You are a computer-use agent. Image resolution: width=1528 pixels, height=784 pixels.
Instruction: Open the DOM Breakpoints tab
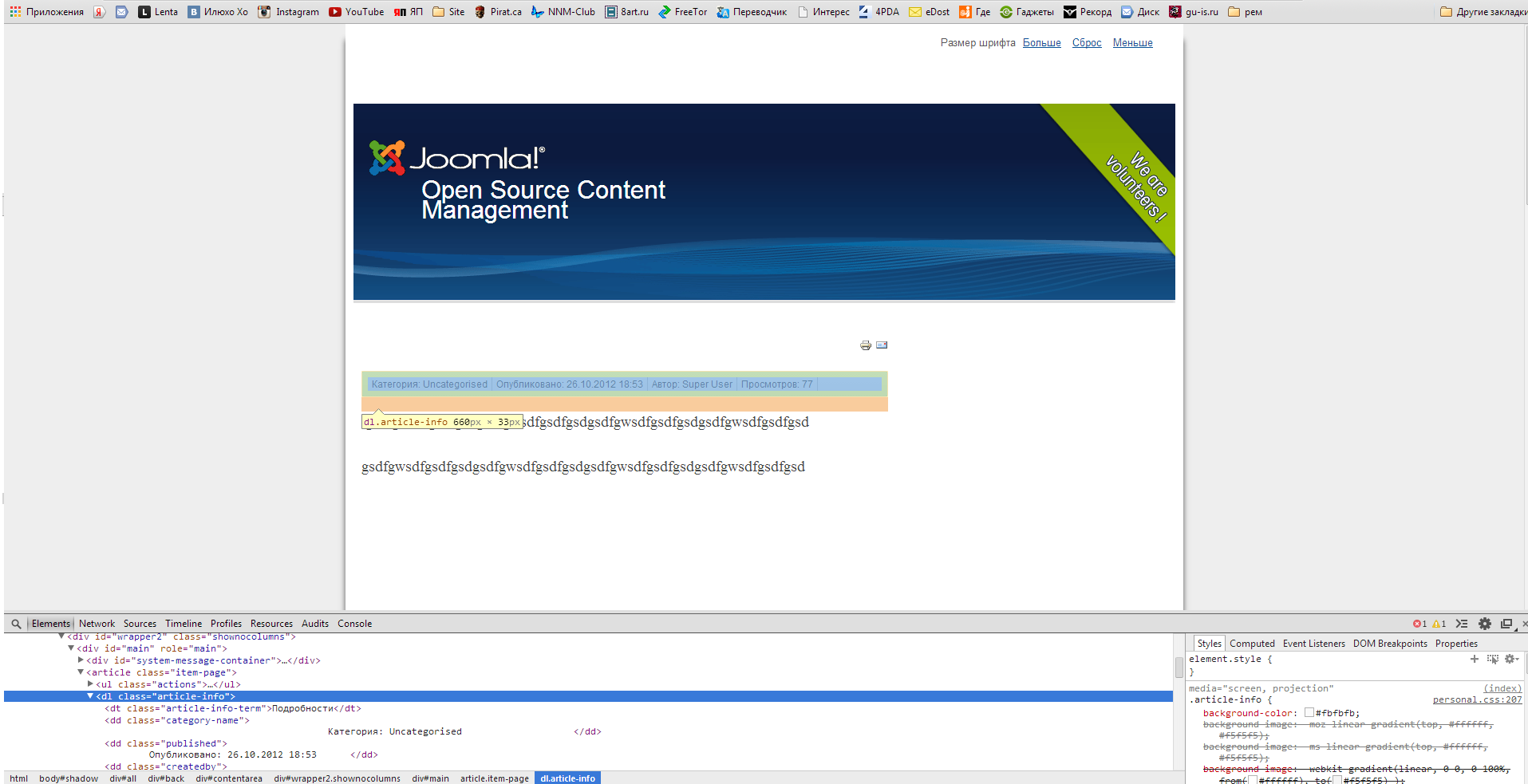pyautogui.click(x=1390, y=644)
